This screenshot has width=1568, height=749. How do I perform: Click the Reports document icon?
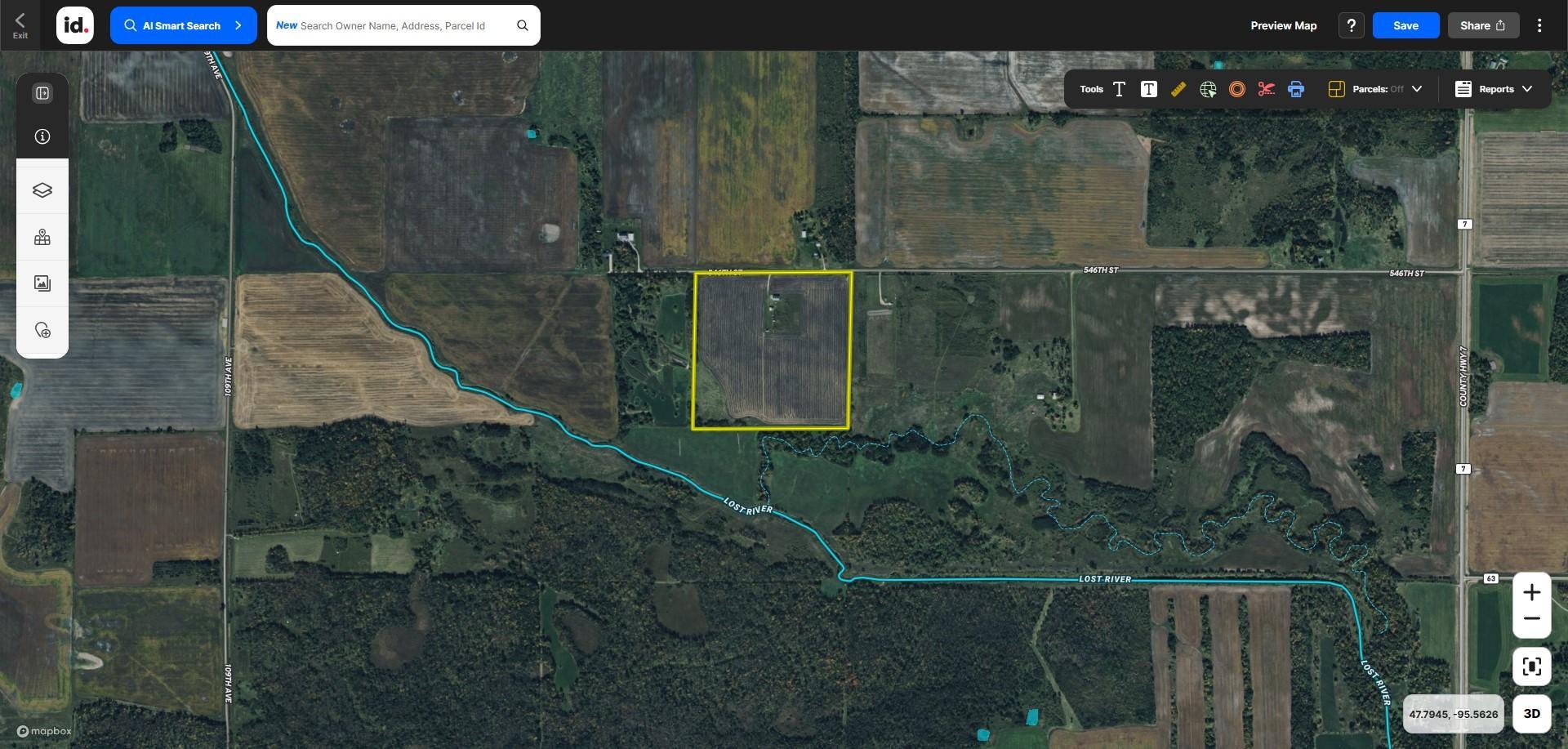1463,89
